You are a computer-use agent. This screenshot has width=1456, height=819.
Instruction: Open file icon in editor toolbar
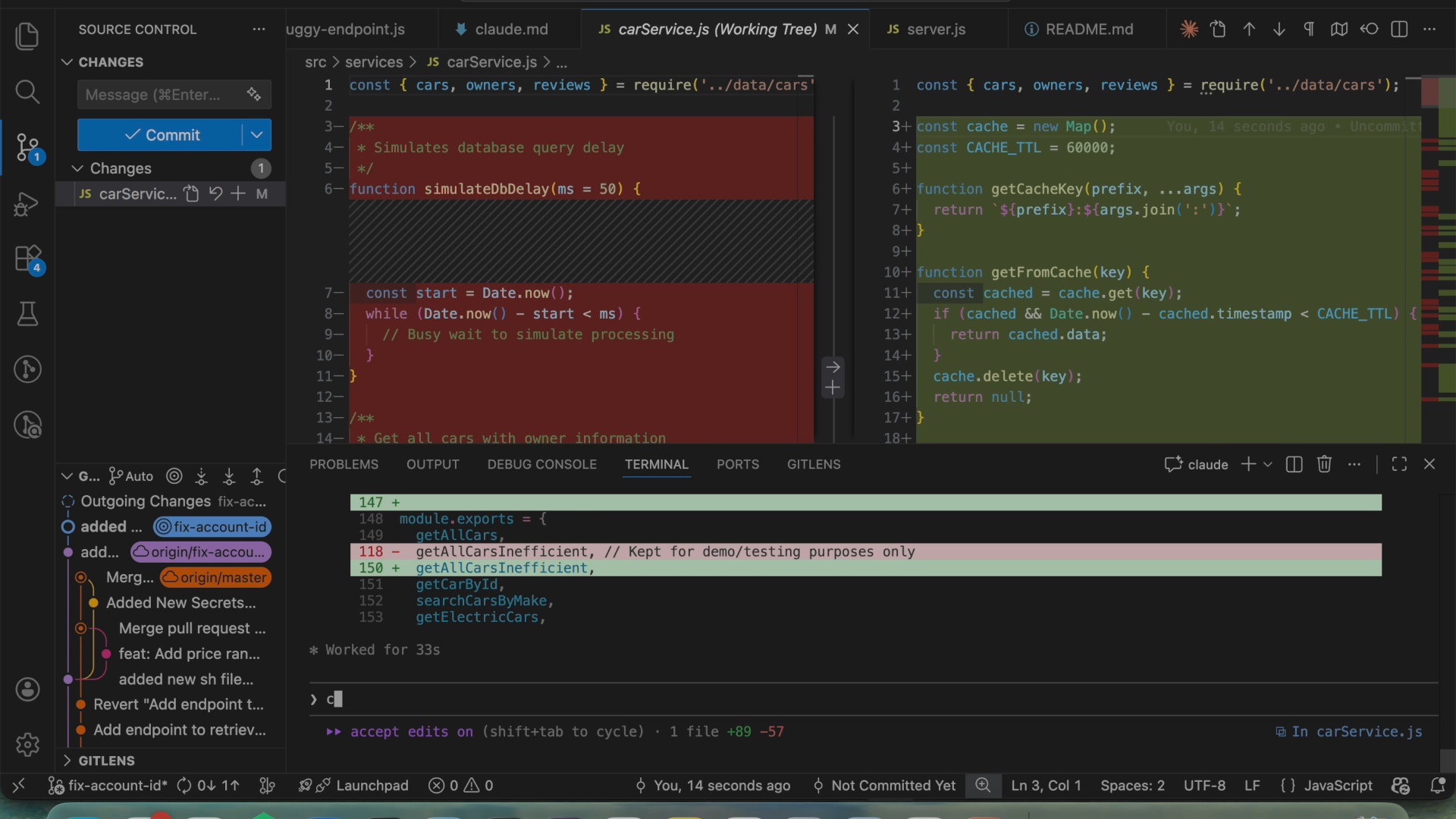coord(1219,30)
